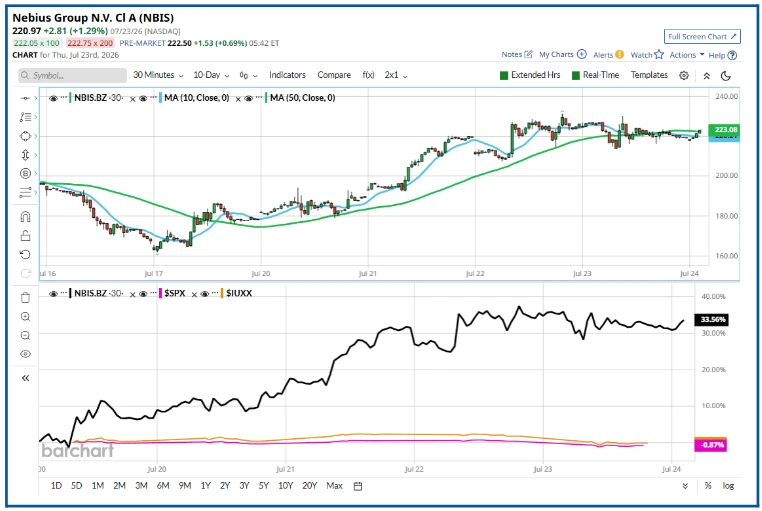Collapse the tool sidebar with double chevron
Viewport: 762px width, 511px height.
pos(25,378)
